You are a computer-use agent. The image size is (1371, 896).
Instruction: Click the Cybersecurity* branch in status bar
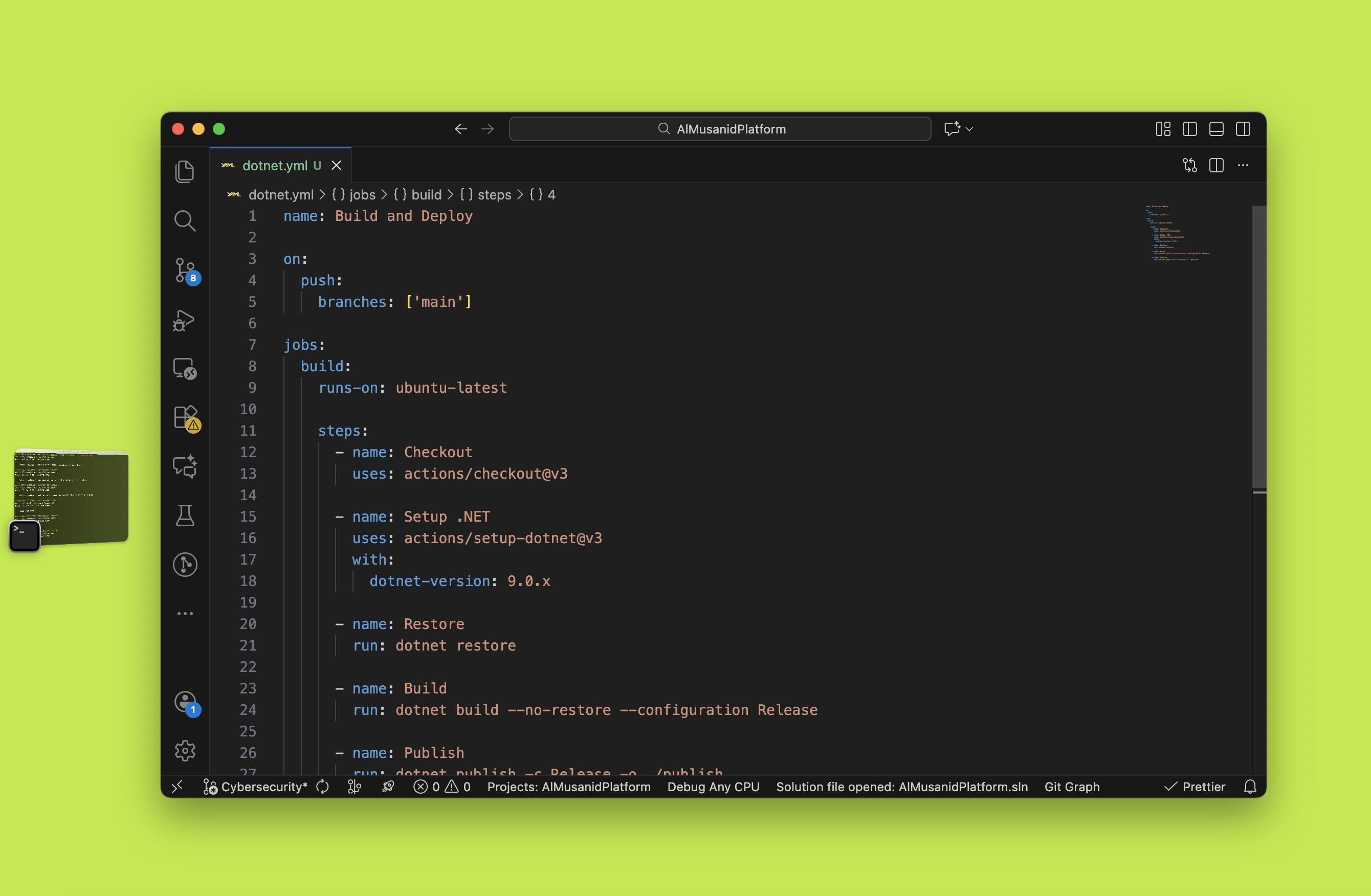[263, 787]
